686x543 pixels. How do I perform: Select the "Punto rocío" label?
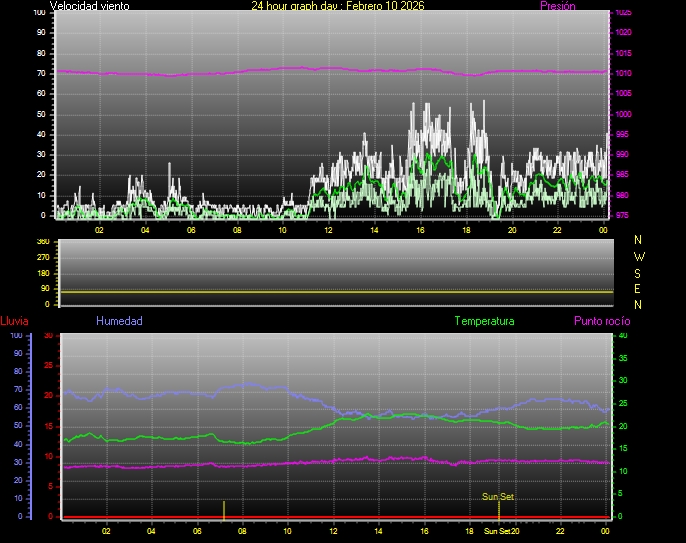(601, 322)
